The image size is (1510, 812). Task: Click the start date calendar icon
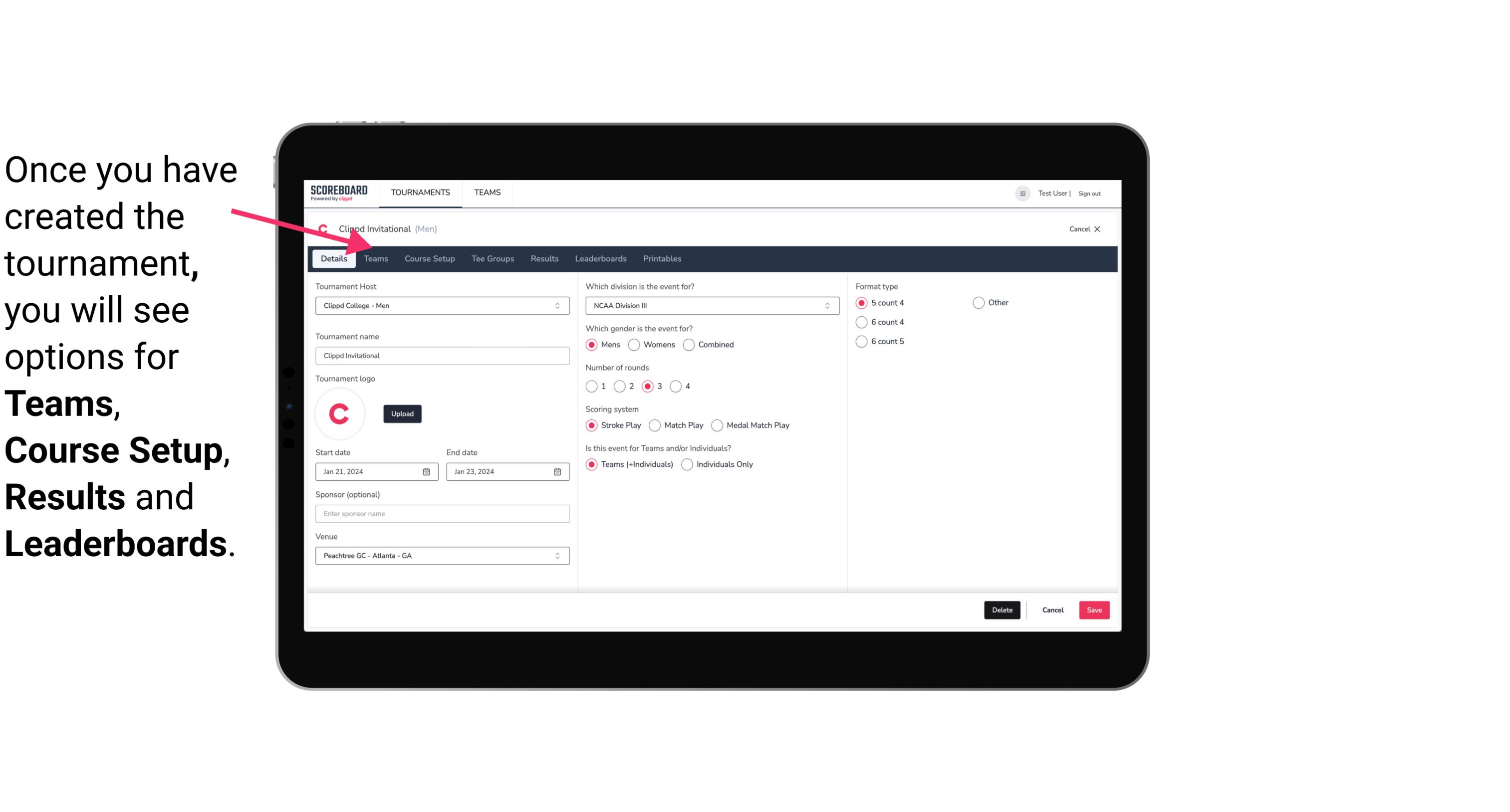[x=428, y=471]
